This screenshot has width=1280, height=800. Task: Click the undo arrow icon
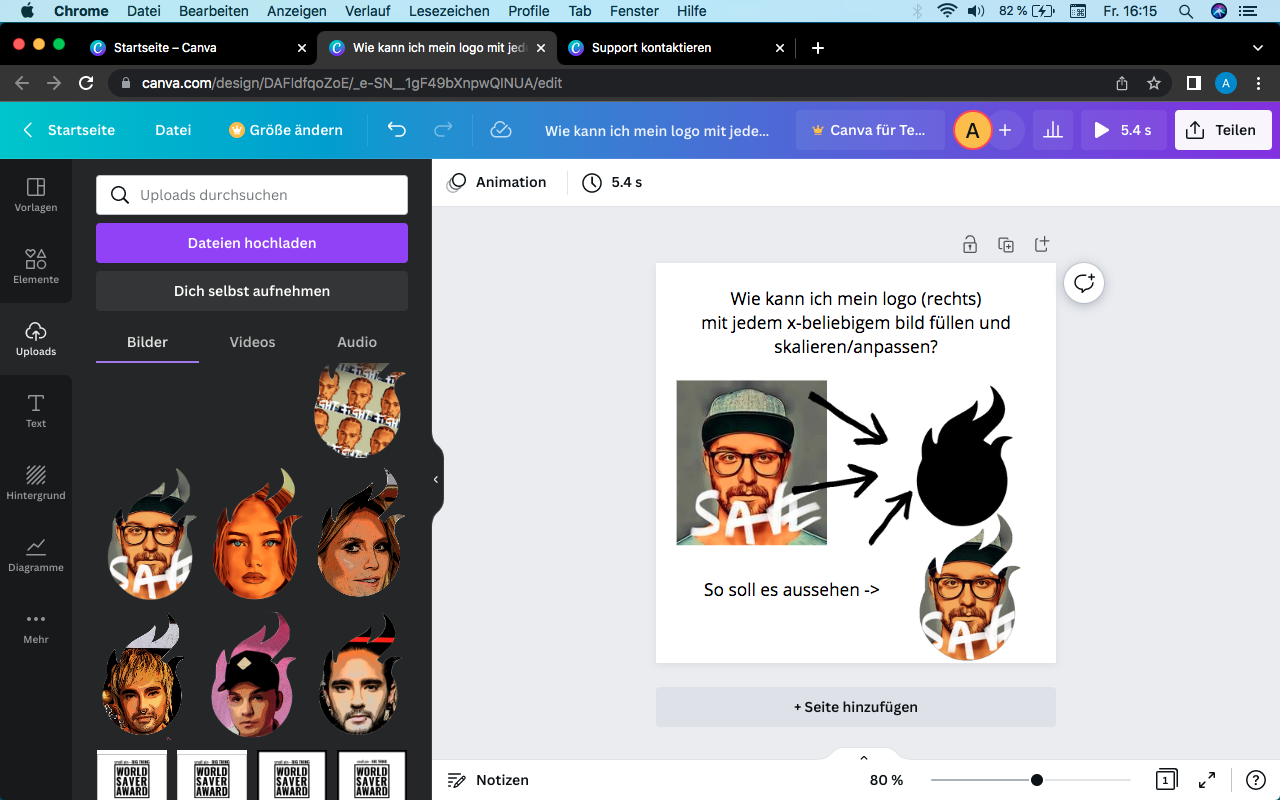(397, 130)
